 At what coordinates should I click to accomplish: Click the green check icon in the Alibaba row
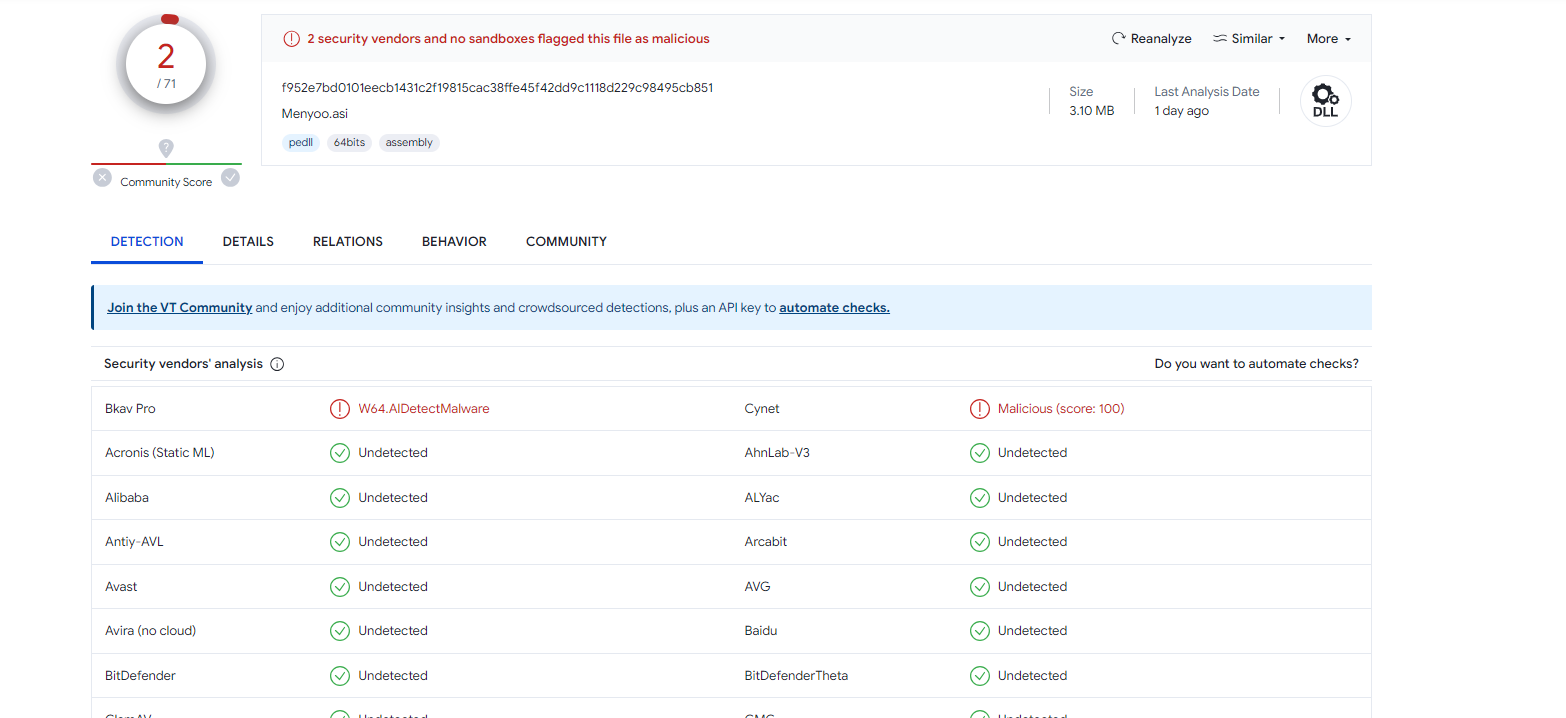click(340, 498)
